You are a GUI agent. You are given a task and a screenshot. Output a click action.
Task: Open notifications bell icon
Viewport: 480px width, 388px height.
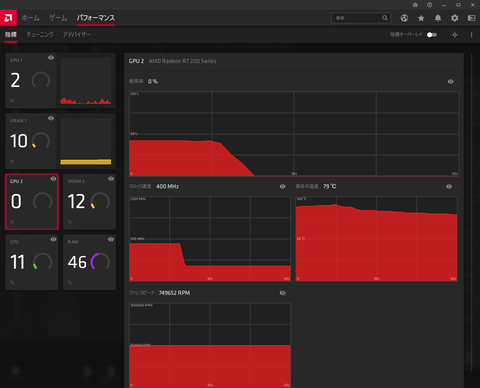tap(438, 18)
